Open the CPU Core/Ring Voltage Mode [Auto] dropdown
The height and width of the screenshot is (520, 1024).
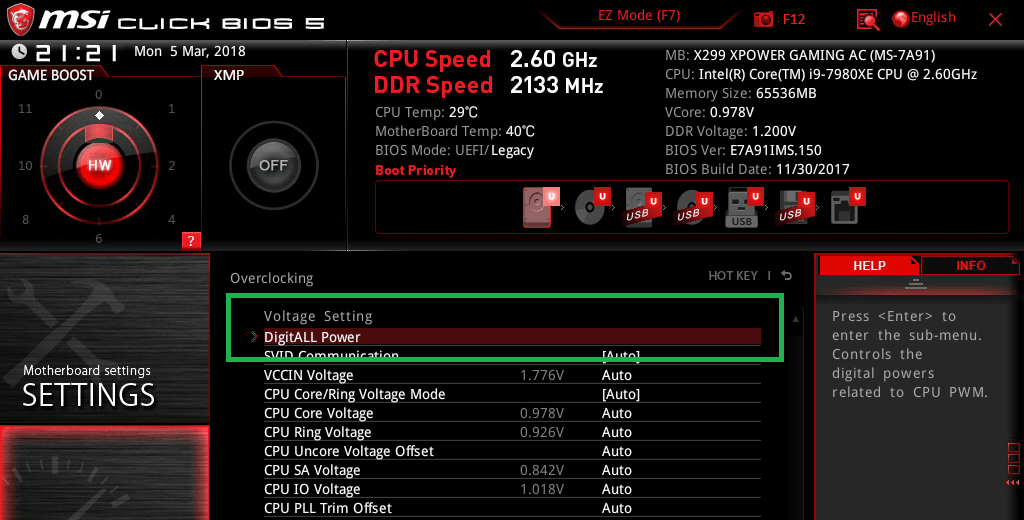point(621,395)
